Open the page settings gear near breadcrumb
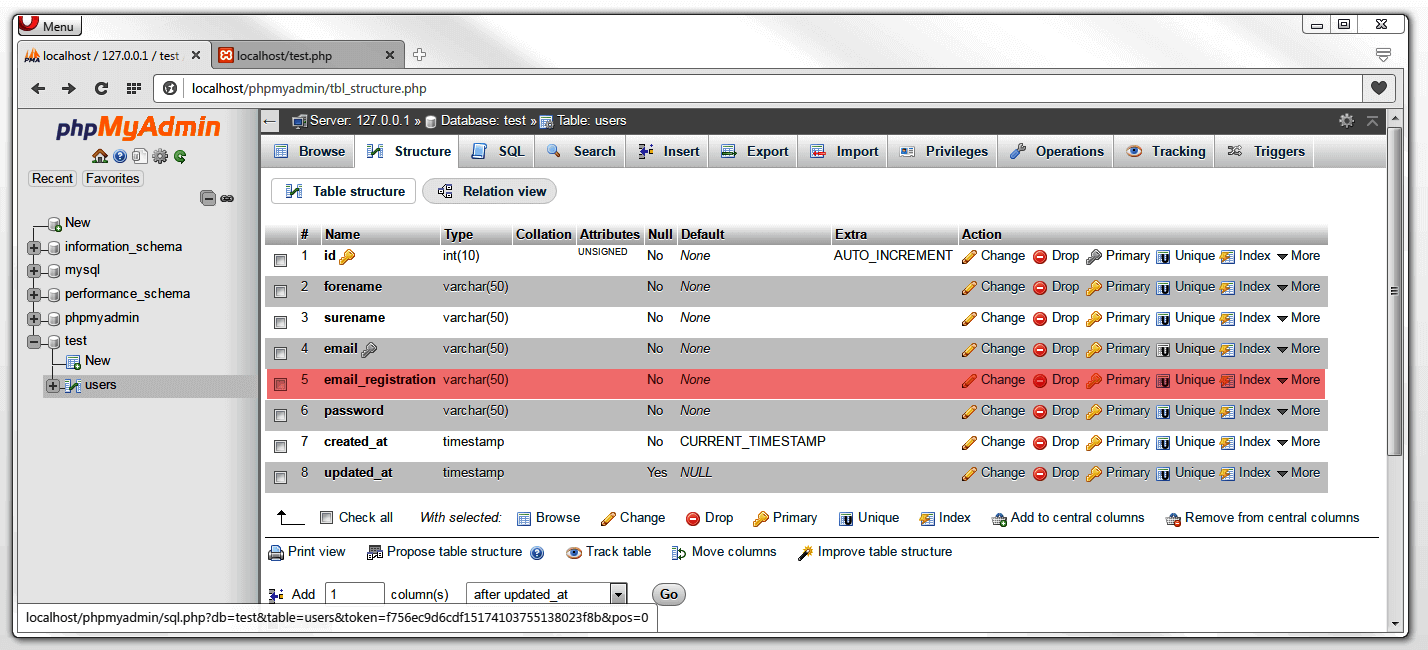 [1346, 119]
